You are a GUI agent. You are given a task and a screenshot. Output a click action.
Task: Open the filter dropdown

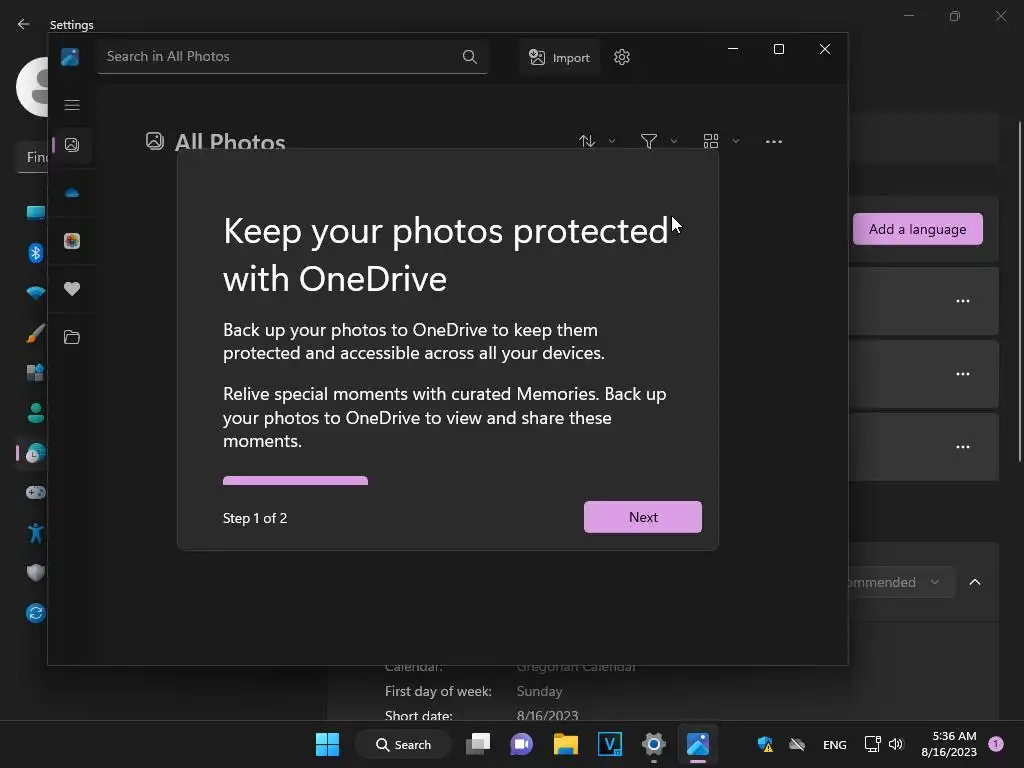pyautogui.click(x=658, y=141)
